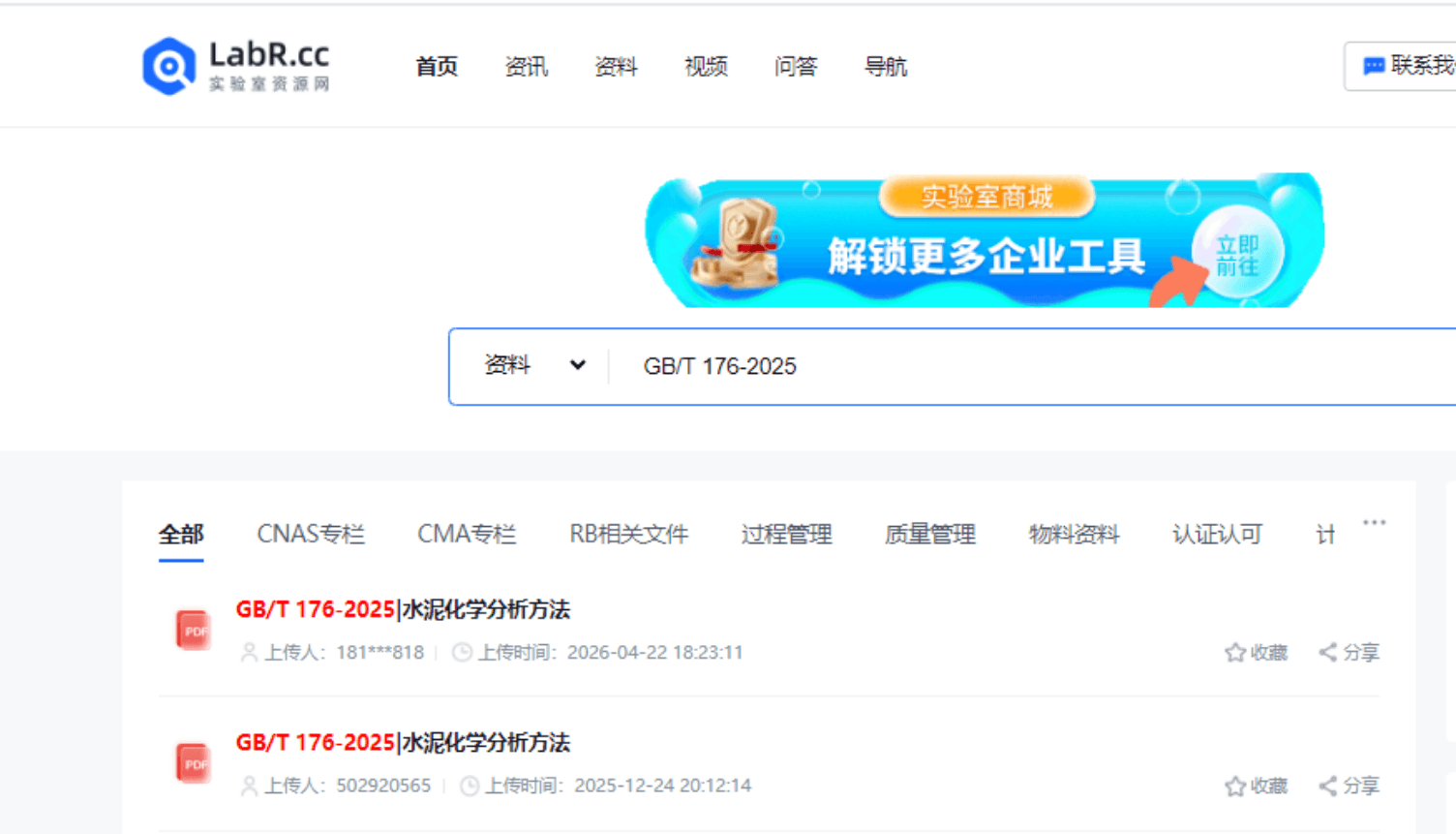The height and width of the screenshot is (834, 1456).
Task: Open the 资讯 navigation menu item
Action: click(527, 67)
